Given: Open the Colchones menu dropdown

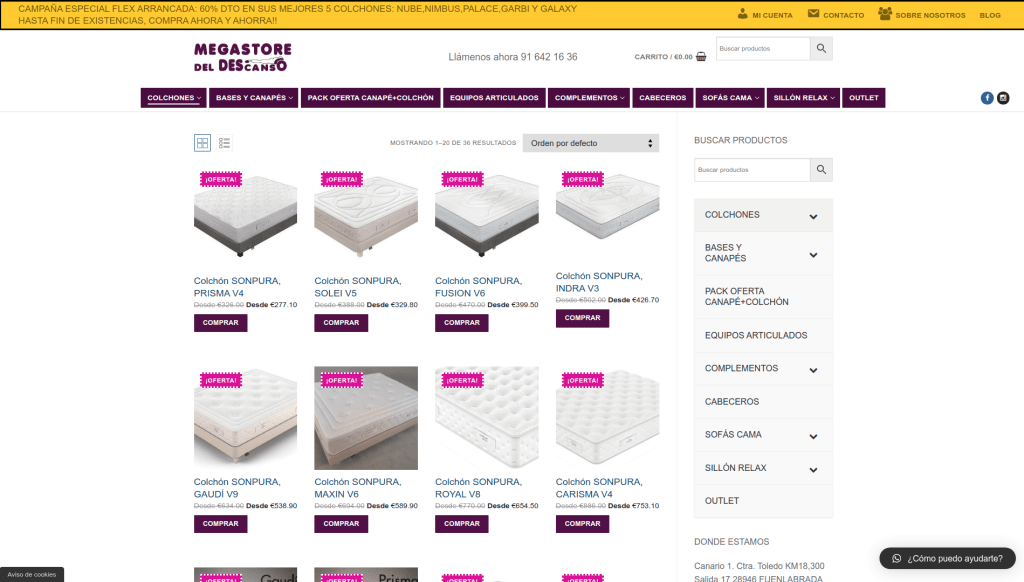Looking at the screenshot, I should [174, 98].
